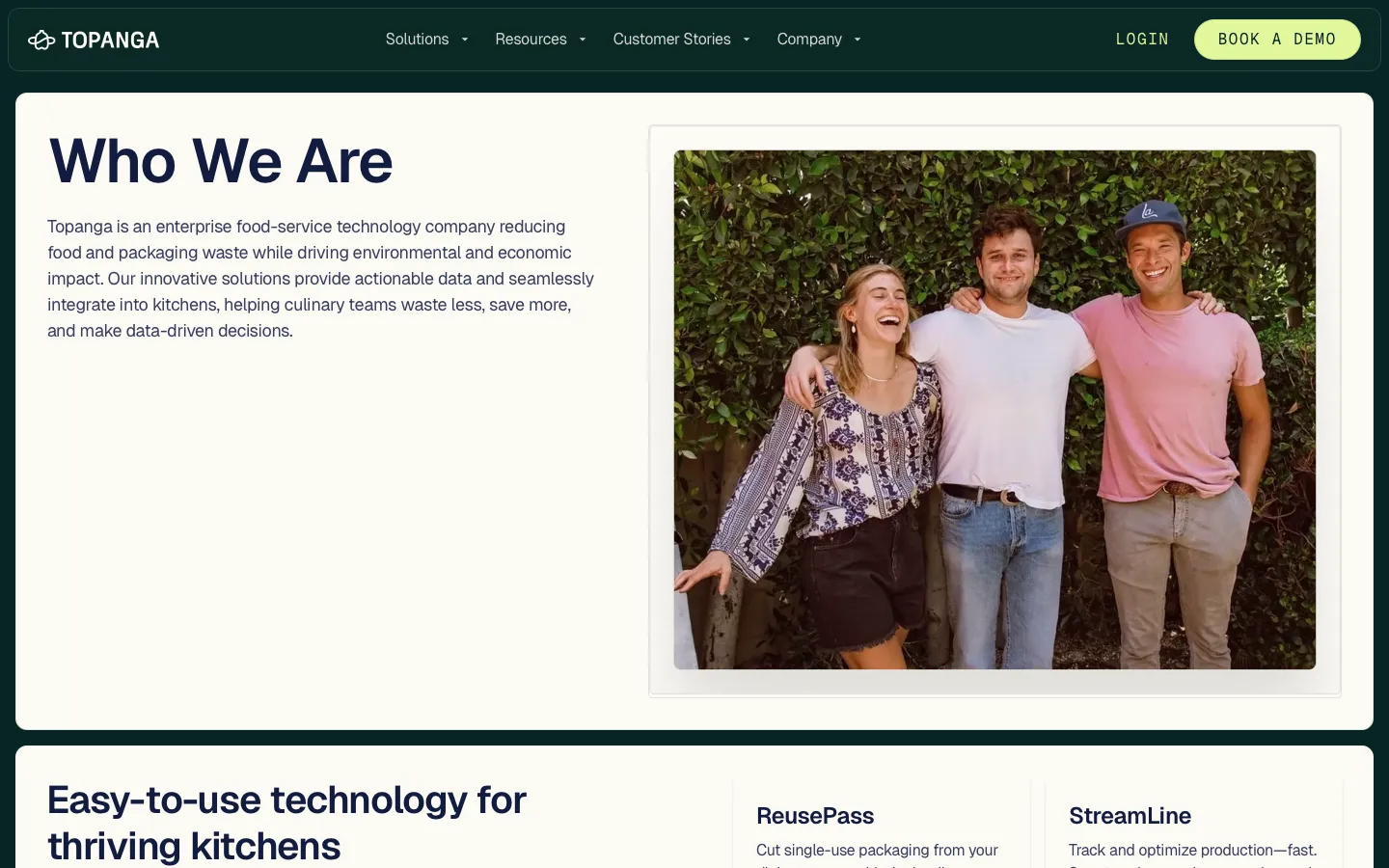Expand the Customer Stories dropdown arrow

(x=747, y=40)
